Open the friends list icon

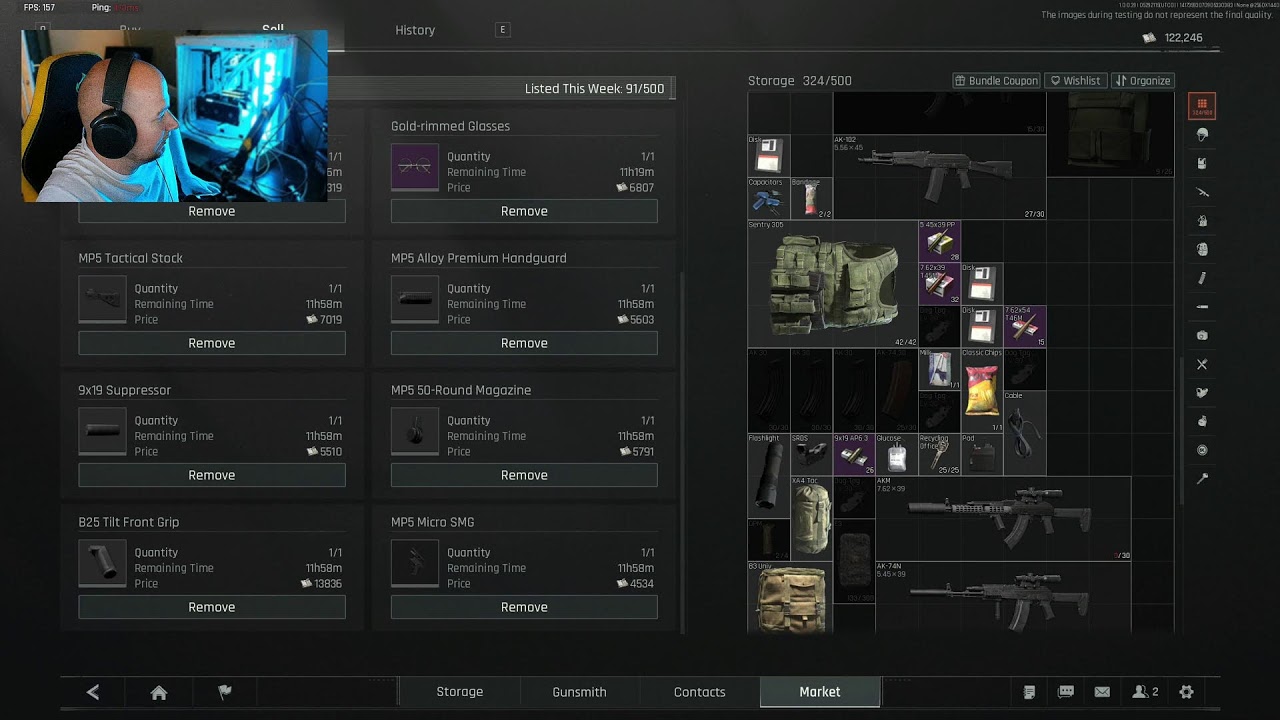click(x=1145, y=692)
